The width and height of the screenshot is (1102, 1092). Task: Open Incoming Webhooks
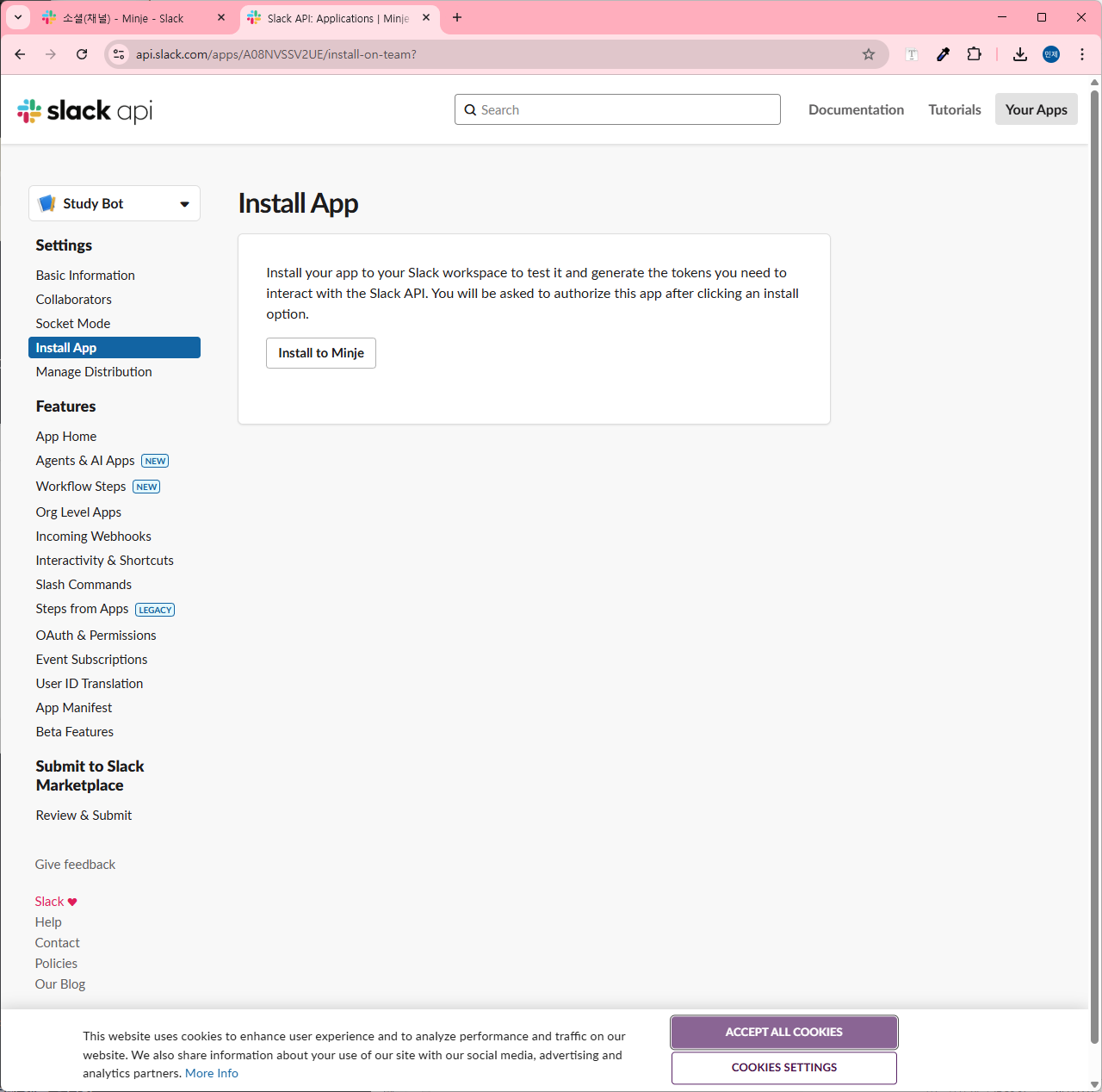coord(94,537)
